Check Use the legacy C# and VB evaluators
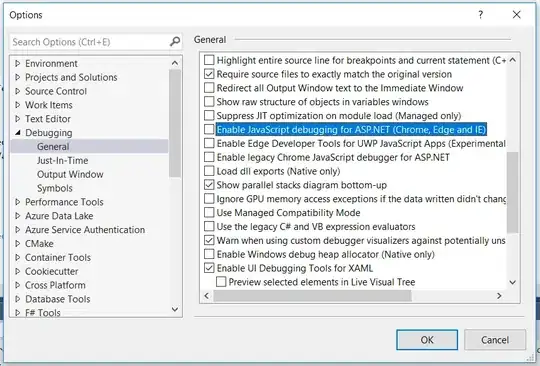540x366 pixels. (x=209, y=226)
